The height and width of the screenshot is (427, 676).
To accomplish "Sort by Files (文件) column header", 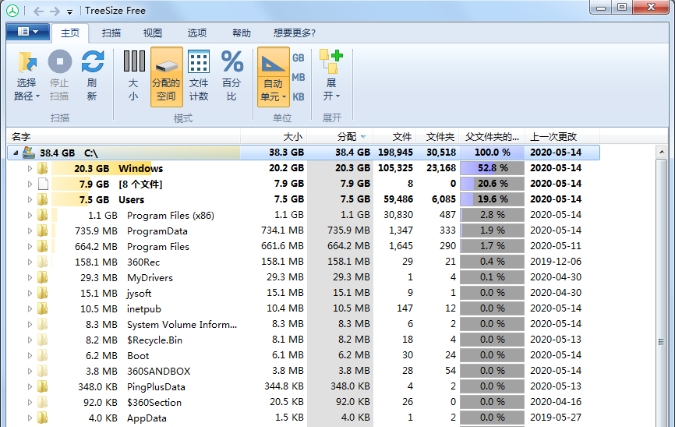I will 394,137.
